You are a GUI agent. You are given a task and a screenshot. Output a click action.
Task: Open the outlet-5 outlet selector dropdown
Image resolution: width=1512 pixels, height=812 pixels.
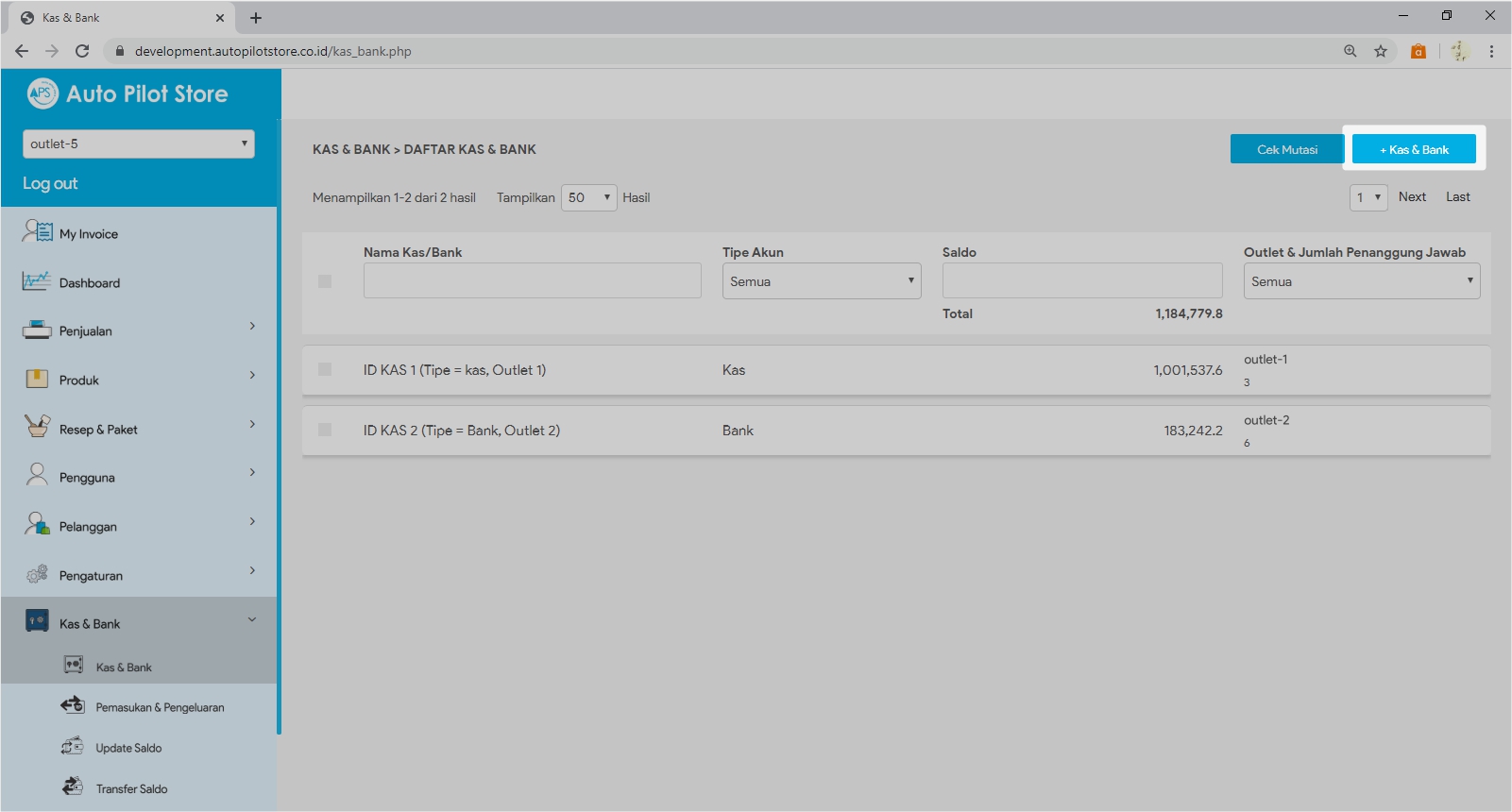138,144
